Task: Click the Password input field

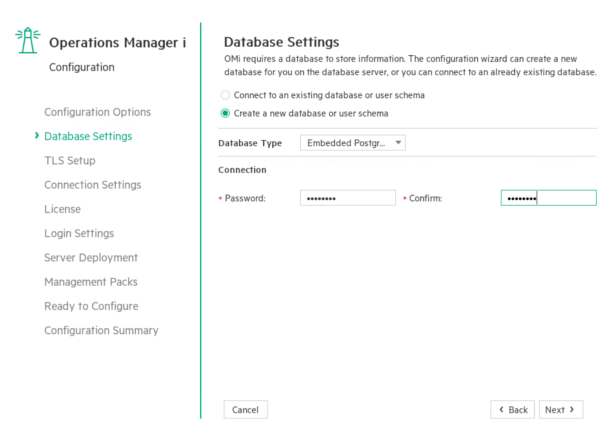Action: 348,198
